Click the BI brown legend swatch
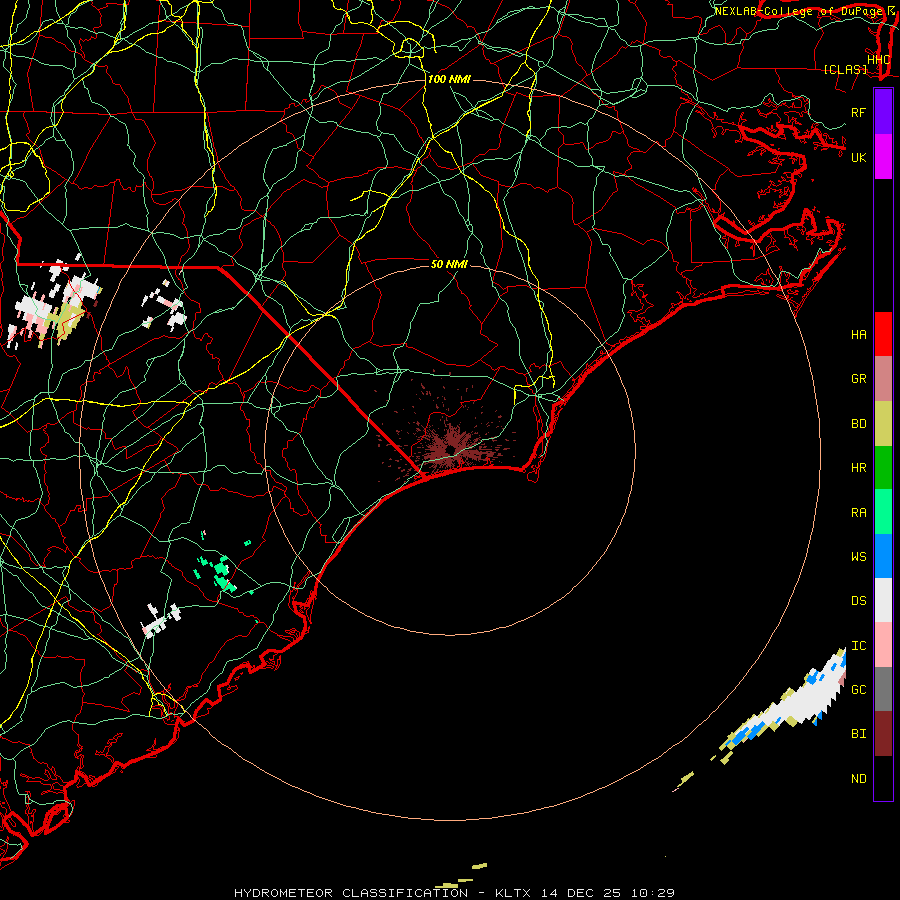This screenshot has width=900, height=900. [x=883, y=734]
